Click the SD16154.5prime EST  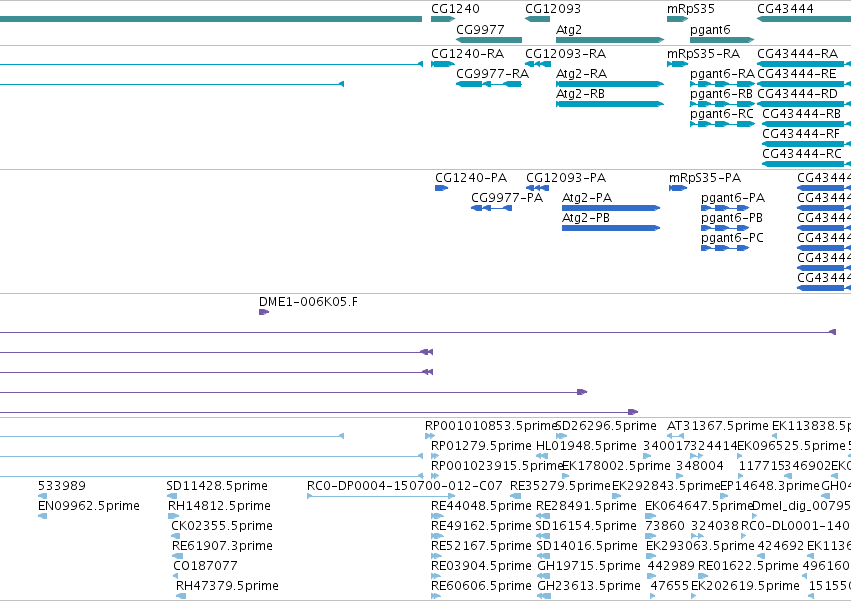pyautogui.click(x=543, y=536)
